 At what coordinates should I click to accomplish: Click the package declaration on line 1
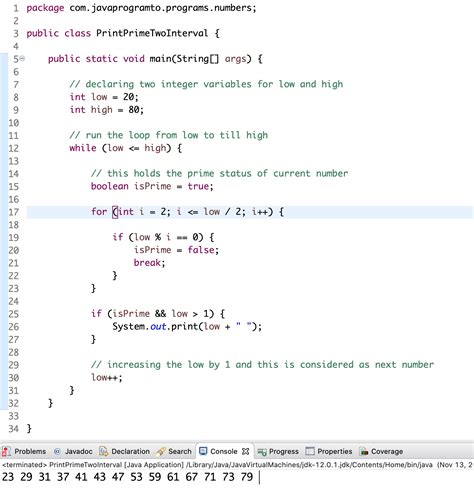141,8
